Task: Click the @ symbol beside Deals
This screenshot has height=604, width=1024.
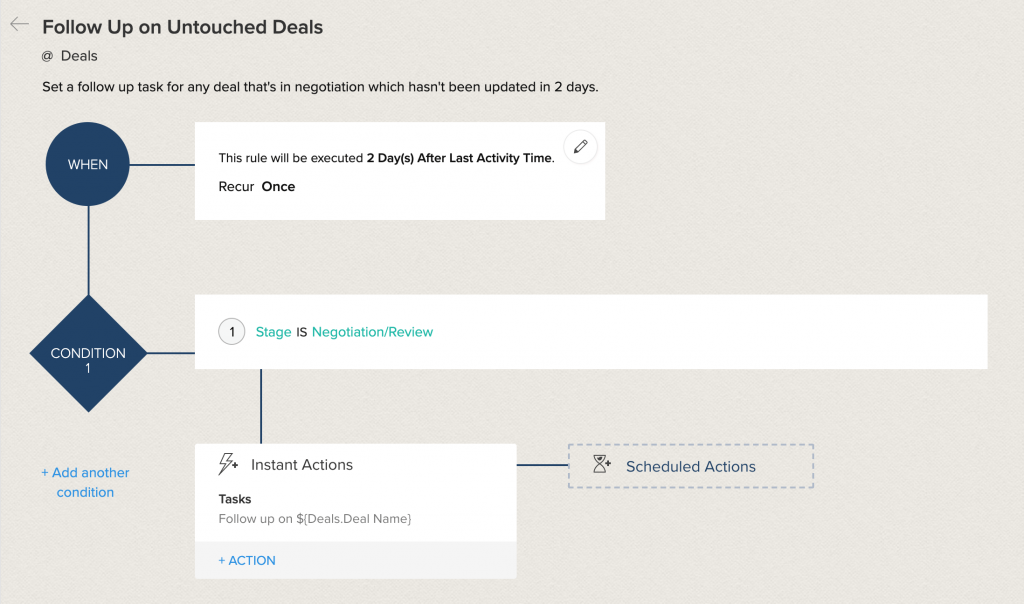Action: tap(47, 56)
